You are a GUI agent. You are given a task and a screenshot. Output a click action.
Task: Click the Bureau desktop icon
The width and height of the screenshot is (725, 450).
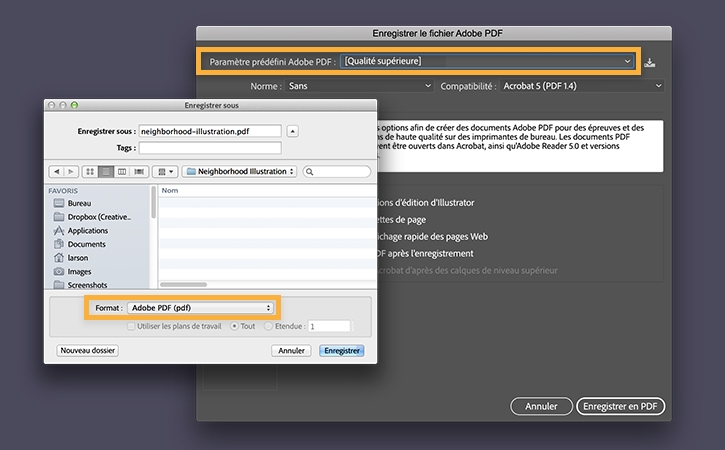[59, 203]
